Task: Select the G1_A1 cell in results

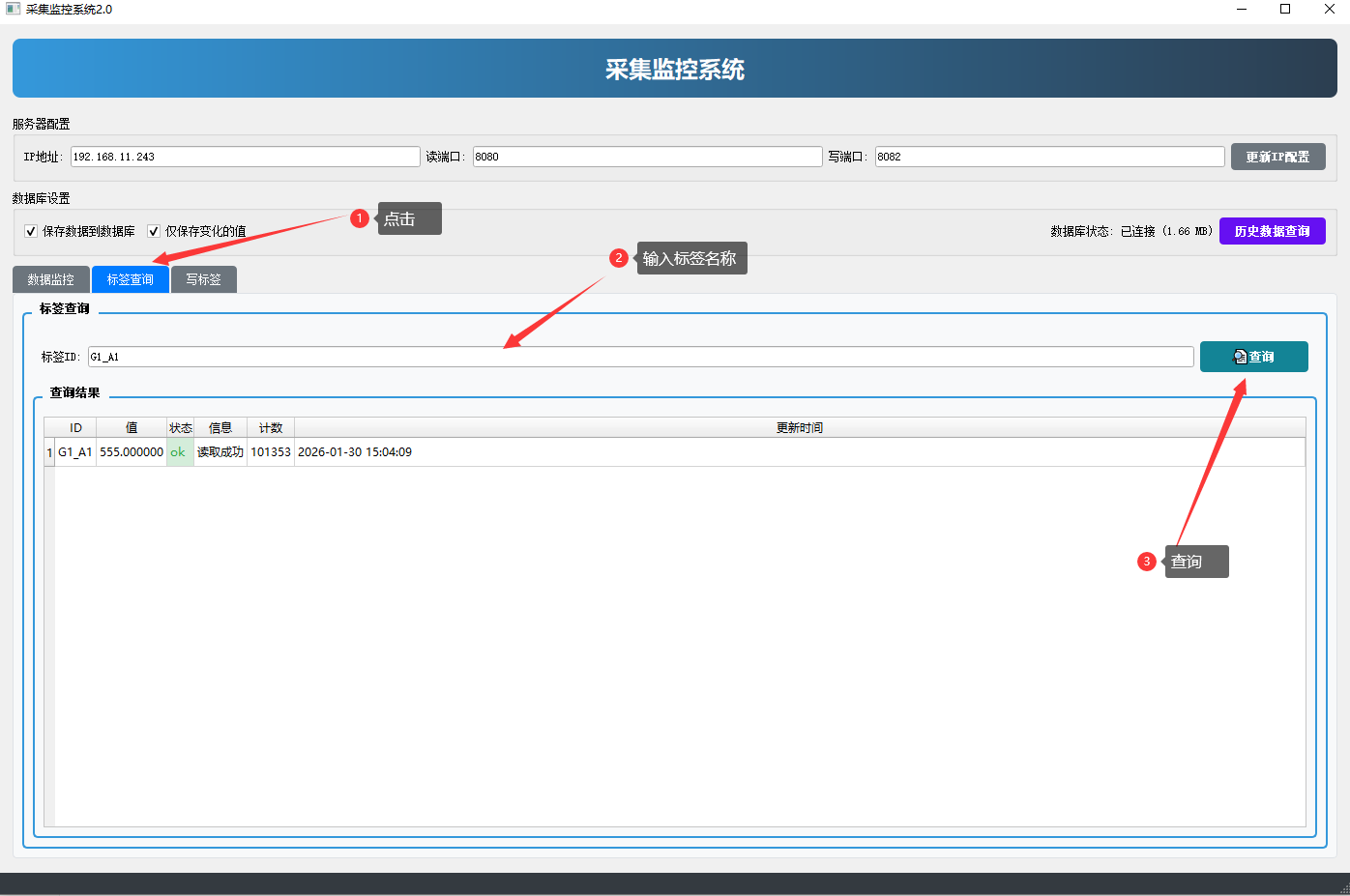Action: 75,452
